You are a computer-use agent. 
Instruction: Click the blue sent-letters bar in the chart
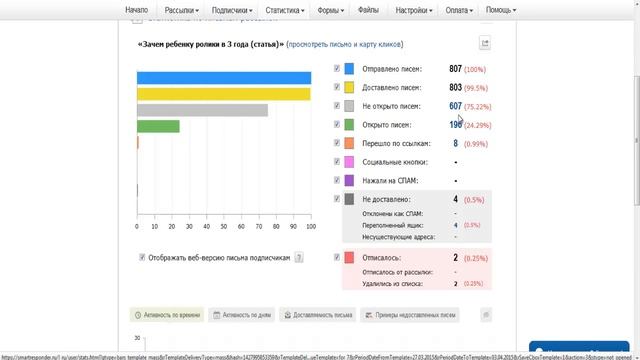pyautogui.click(x=224, y=78)
